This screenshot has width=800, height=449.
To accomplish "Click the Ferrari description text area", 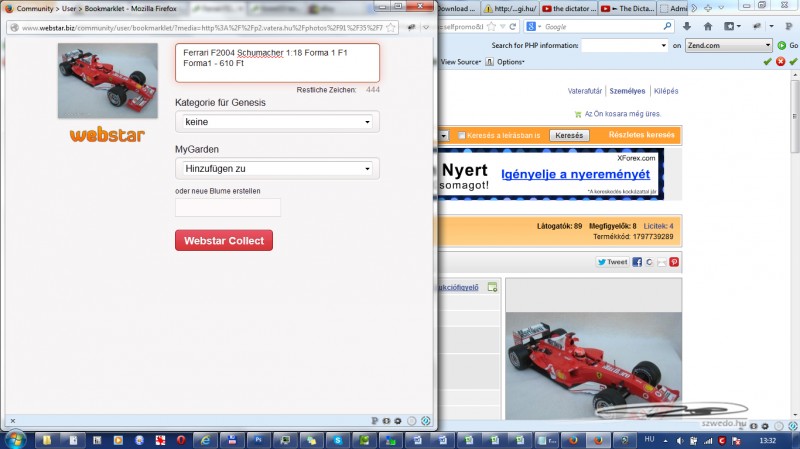I will 277,63.
